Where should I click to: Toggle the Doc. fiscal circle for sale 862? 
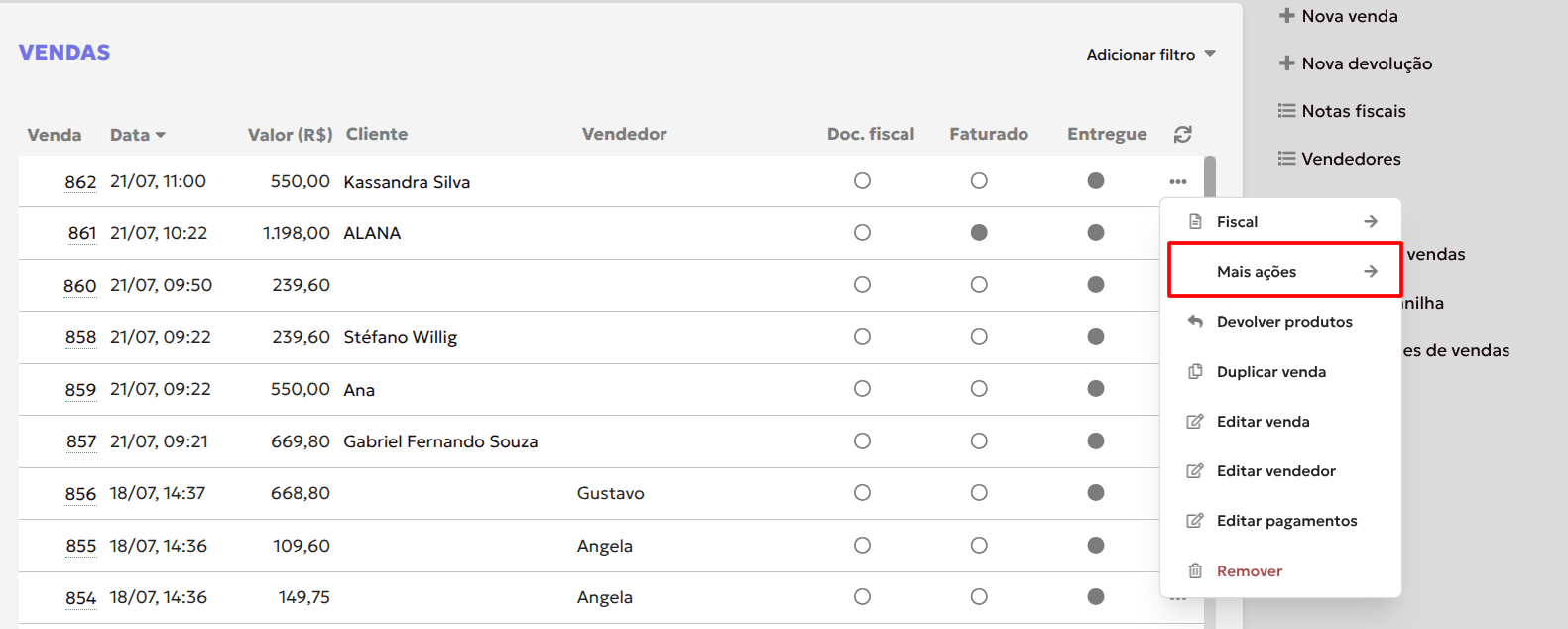click(x=862, y=181)
